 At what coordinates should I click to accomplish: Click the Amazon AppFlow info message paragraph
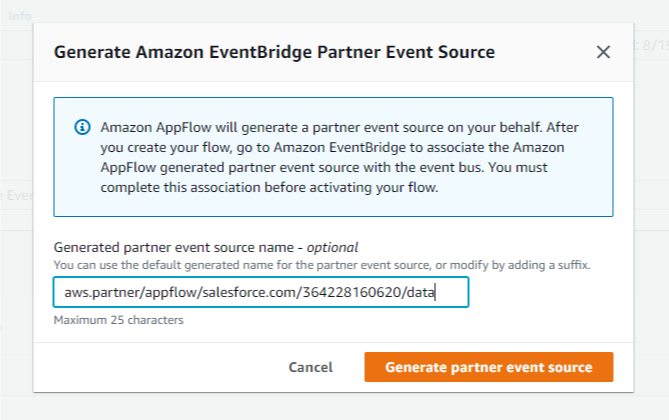pyautogui.click(x=345, y=157)
